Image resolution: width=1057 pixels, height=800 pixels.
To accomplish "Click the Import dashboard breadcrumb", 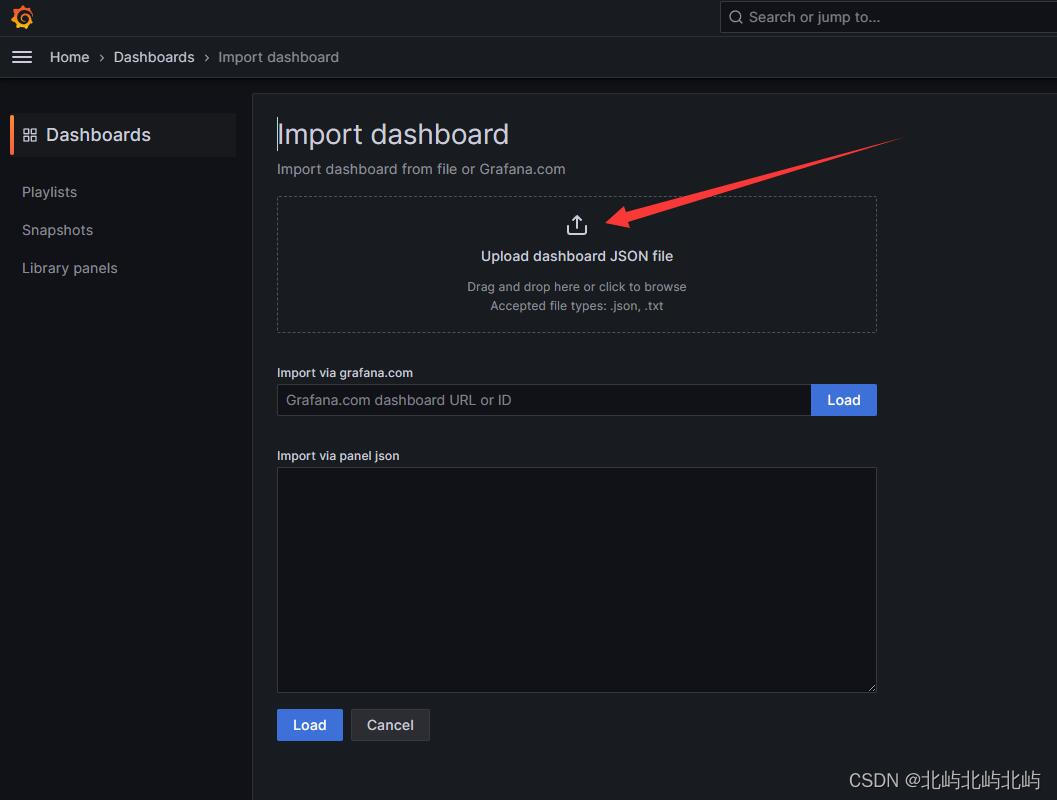I will (x=278, y=57).
